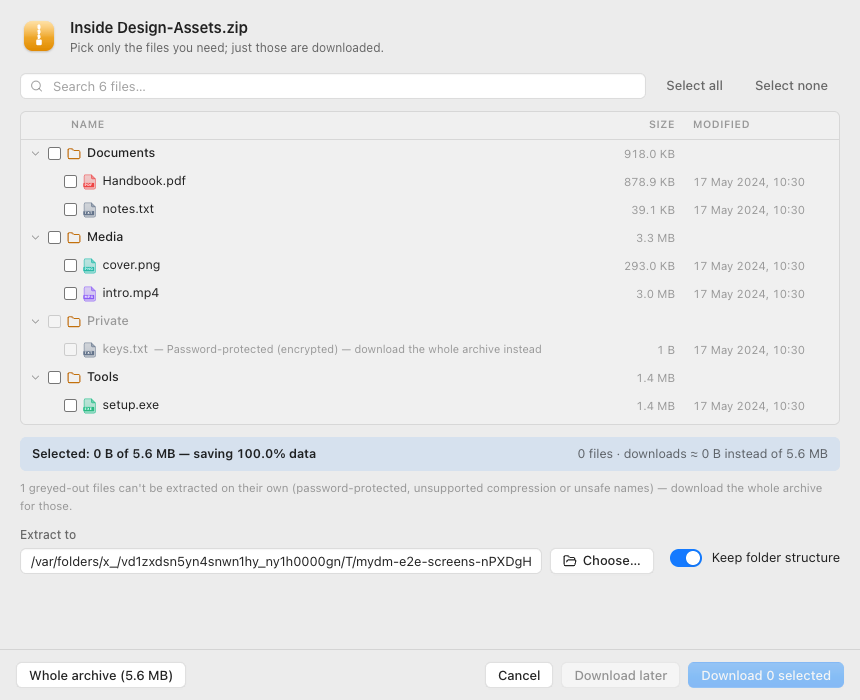Click the setup.exe file name
860x700 pixels.
tap(131, 405)
